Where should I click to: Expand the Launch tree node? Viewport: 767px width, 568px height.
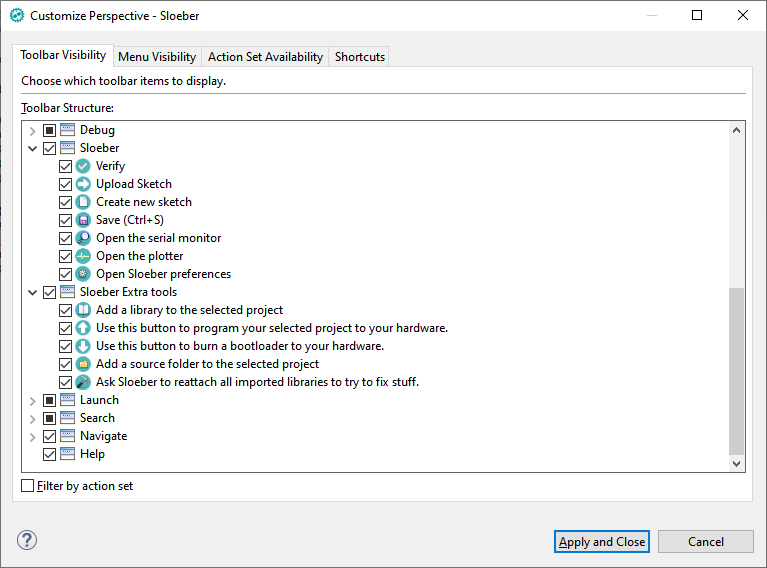tap(33, 401)
